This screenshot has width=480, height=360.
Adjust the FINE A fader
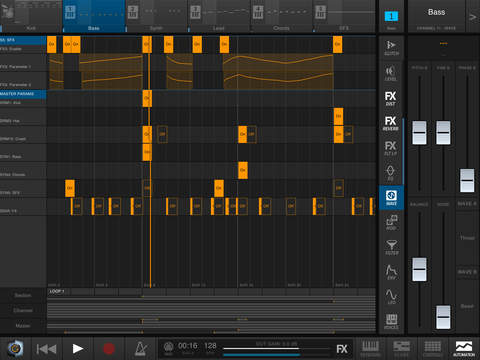coord(443,132)
